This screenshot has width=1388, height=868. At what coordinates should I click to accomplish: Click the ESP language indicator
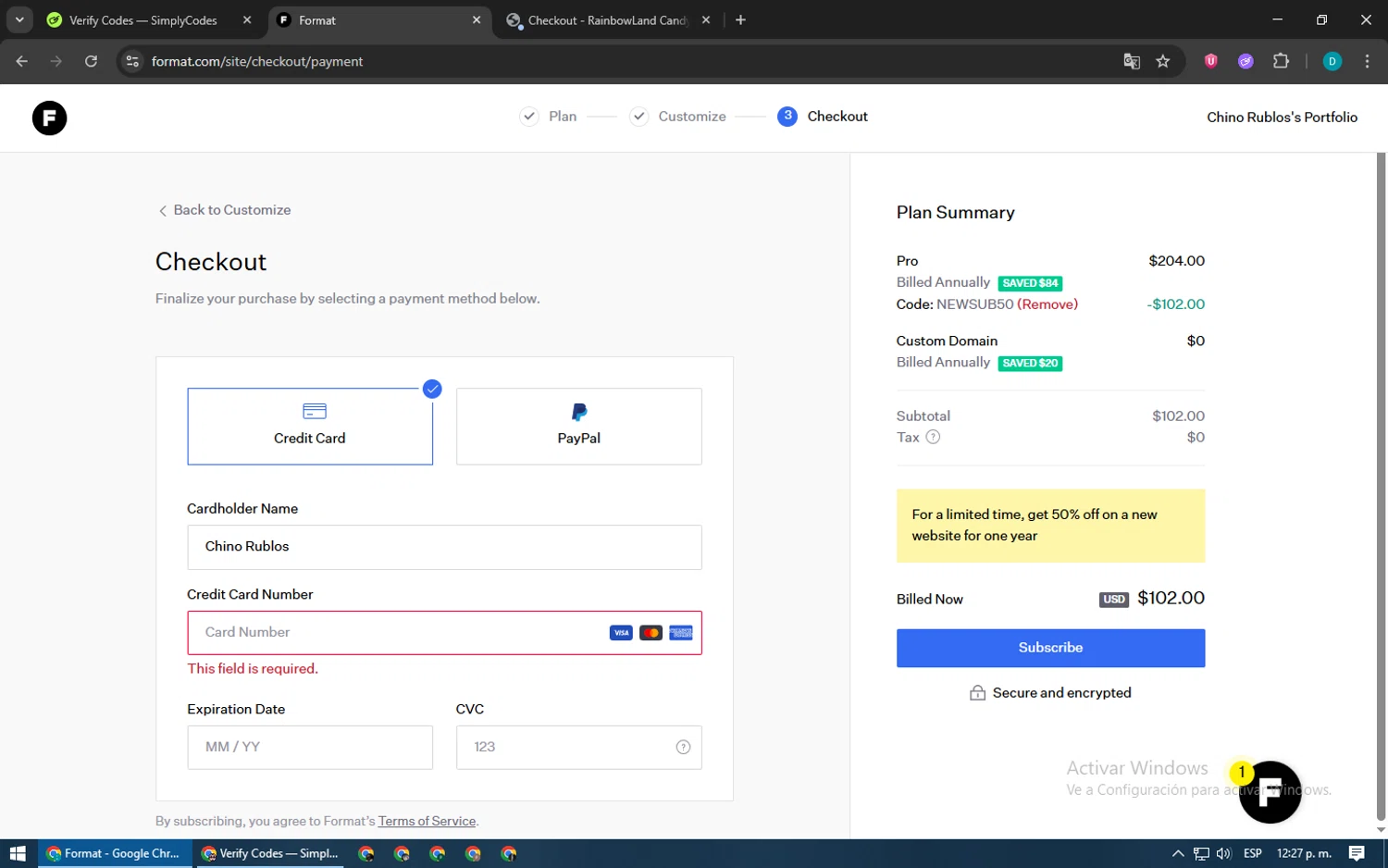click(1252, 853)
